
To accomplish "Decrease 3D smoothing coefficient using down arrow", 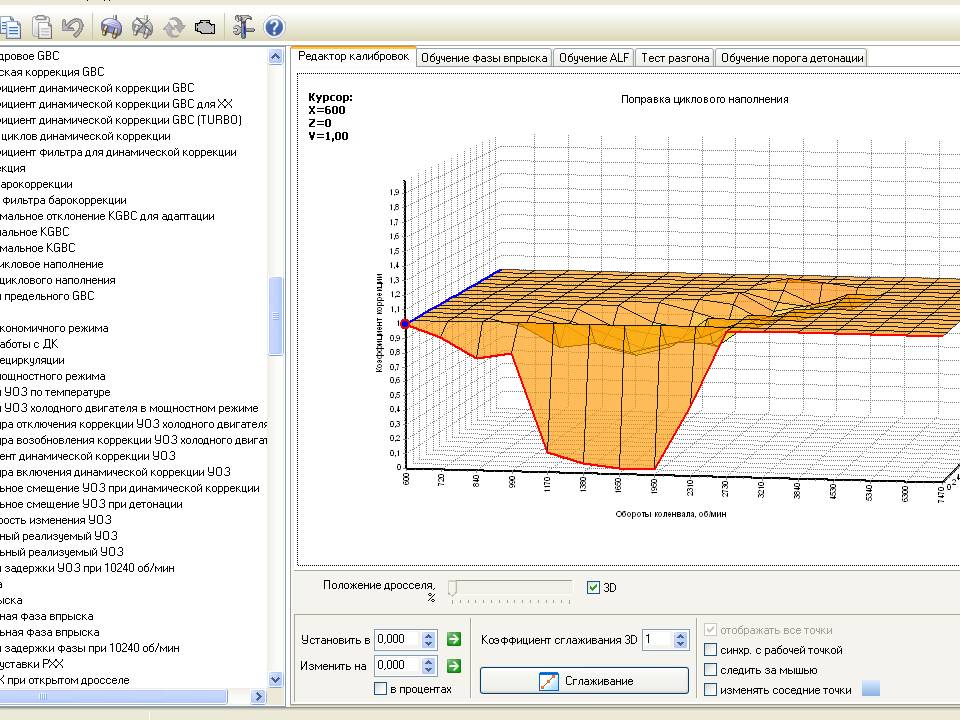I will coord(680,644).
